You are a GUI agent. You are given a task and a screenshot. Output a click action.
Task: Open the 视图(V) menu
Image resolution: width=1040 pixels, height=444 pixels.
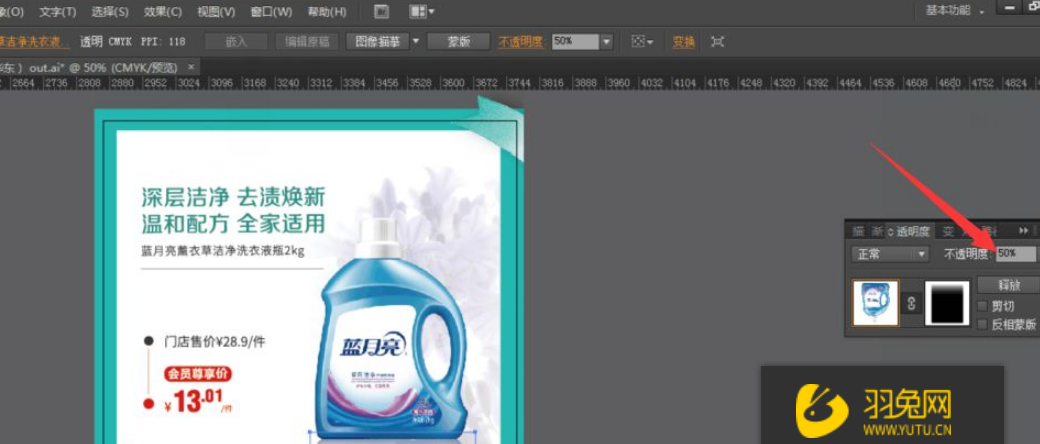[216, 12]
